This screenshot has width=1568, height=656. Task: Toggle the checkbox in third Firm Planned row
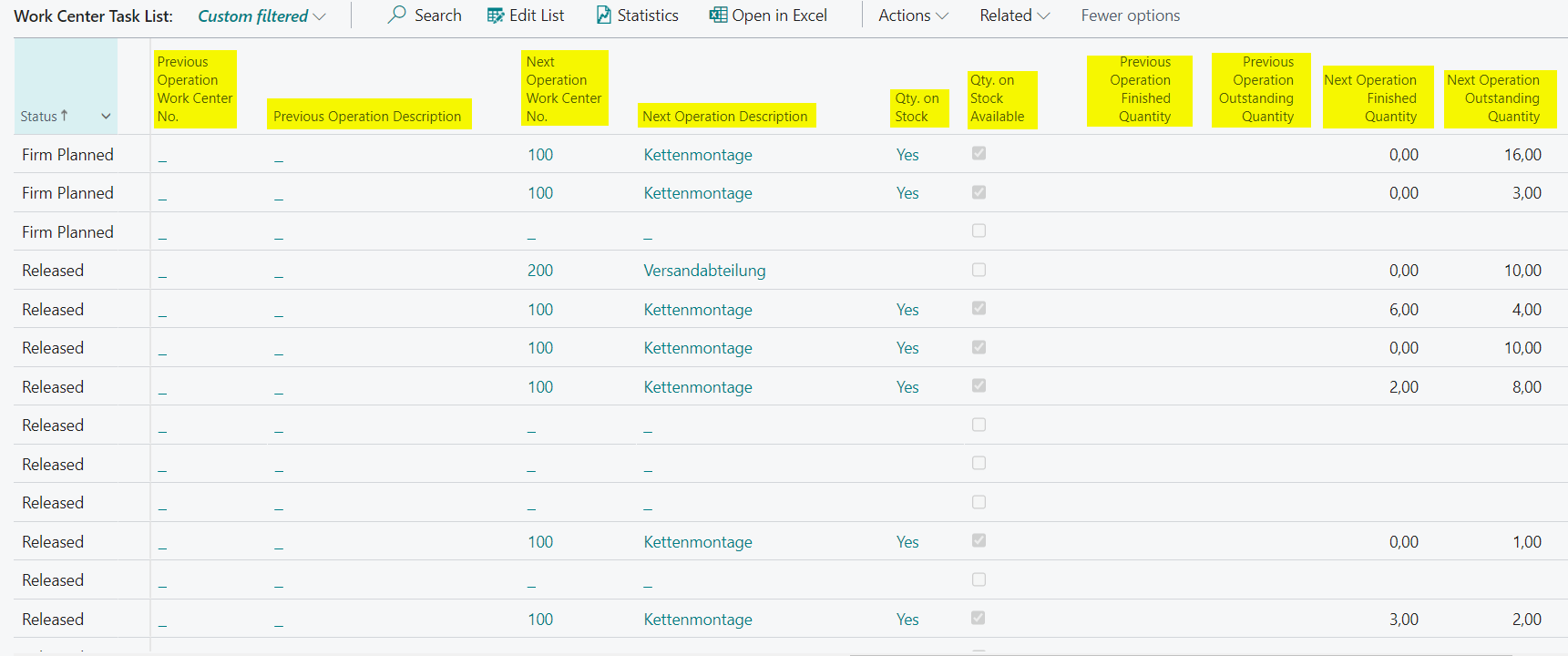tap(979, 231)
